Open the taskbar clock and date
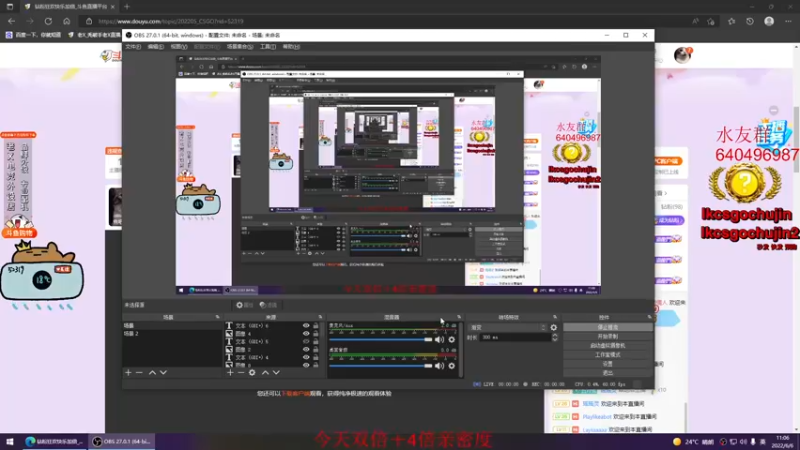800x450 pixels. [x=782, y=441]
